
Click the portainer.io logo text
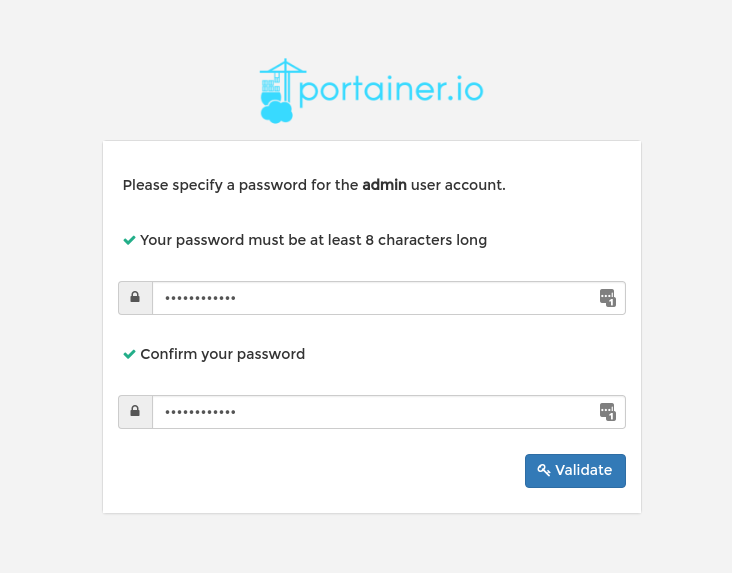click(x=391, y=91)
